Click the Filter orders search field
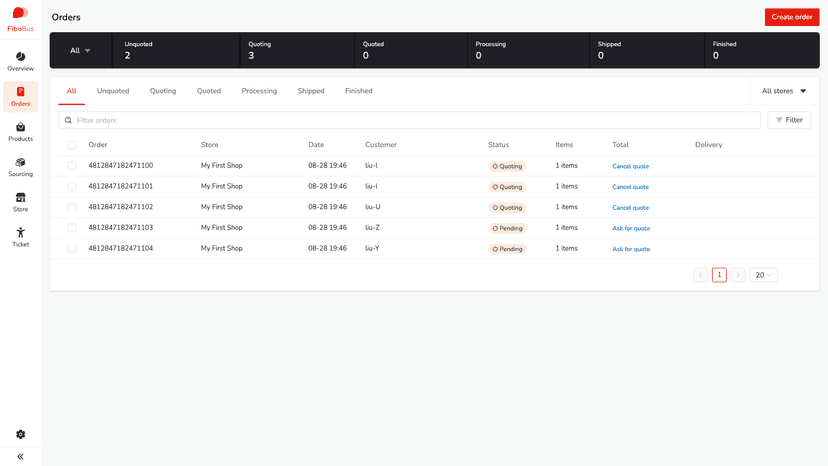The height and width of the screenshot is (466, 828). 410,120
